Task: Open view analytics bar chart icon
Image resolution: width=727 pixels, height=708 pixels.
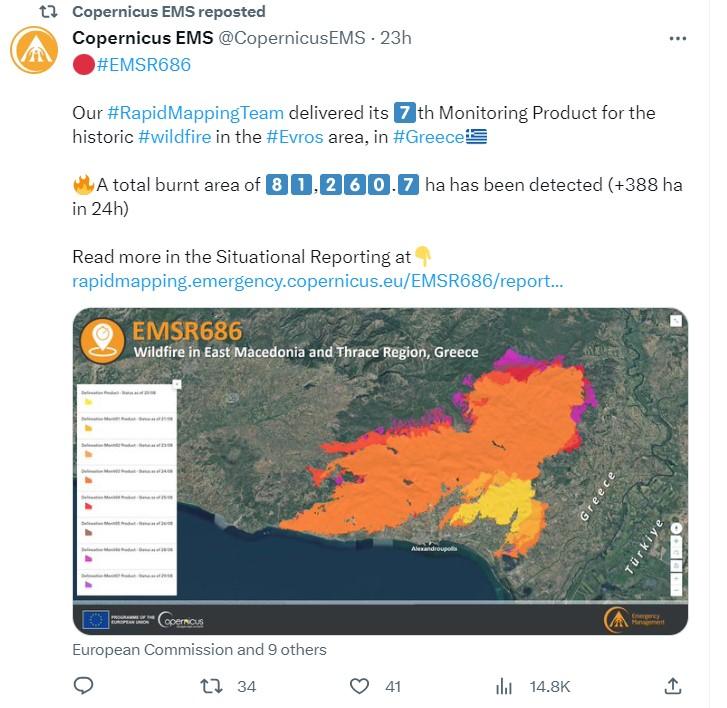Action: pyautogui.click(x=504, y=686)
